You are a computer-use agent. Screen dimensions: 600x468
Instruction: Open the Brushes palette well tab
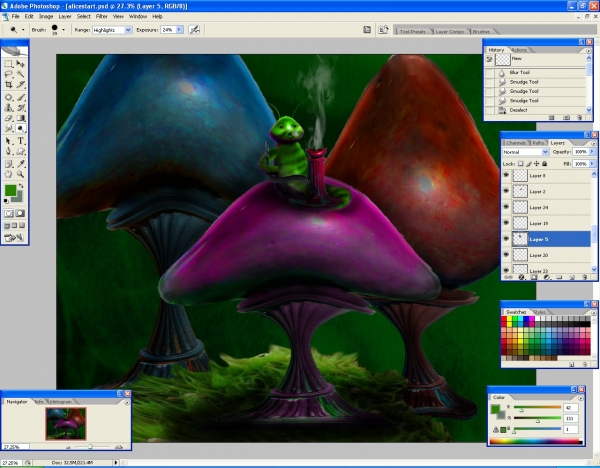[481, 32]
